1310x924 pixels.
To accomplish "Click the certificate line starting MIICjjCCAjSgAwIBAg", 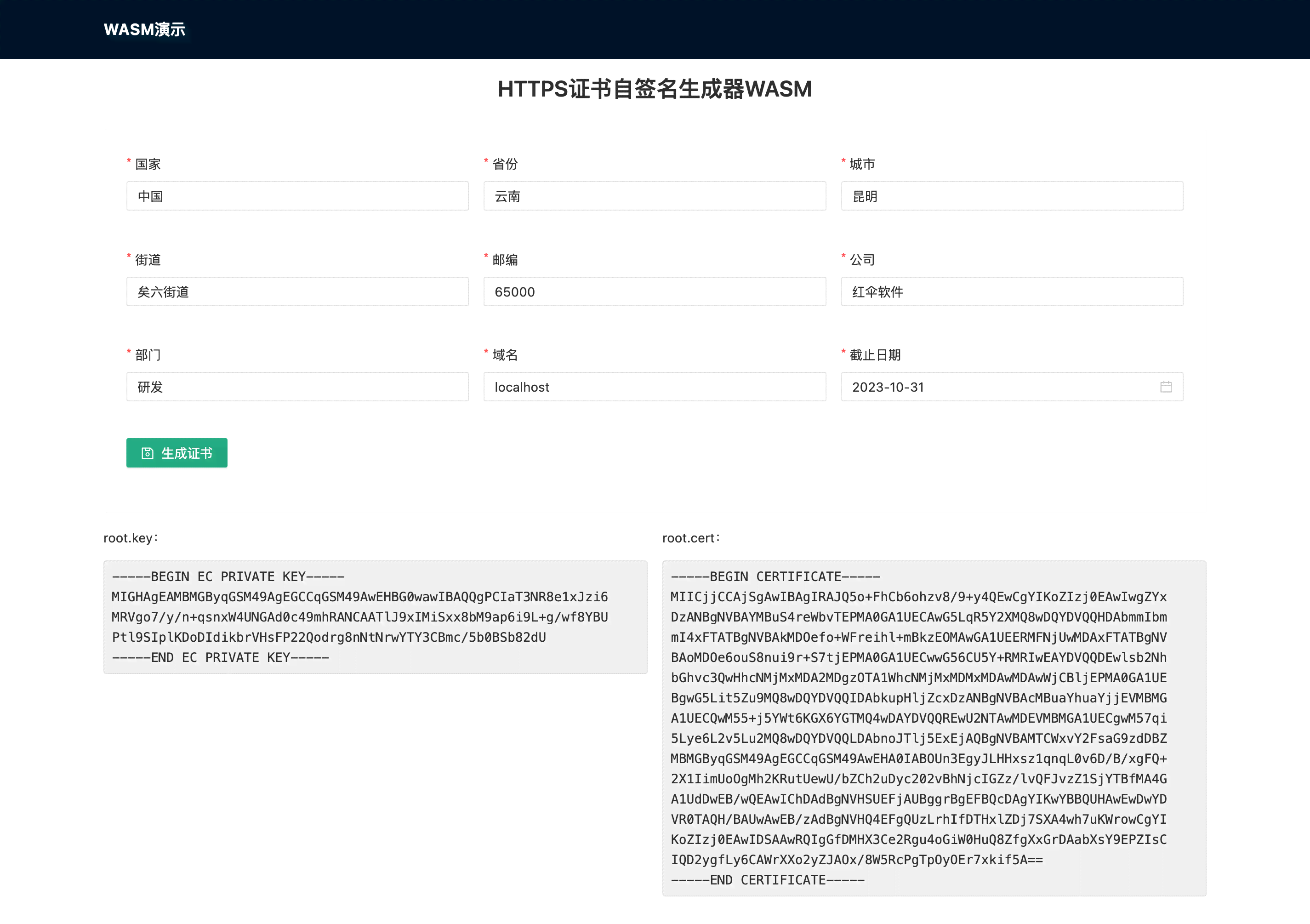I will tap(918, 597).
